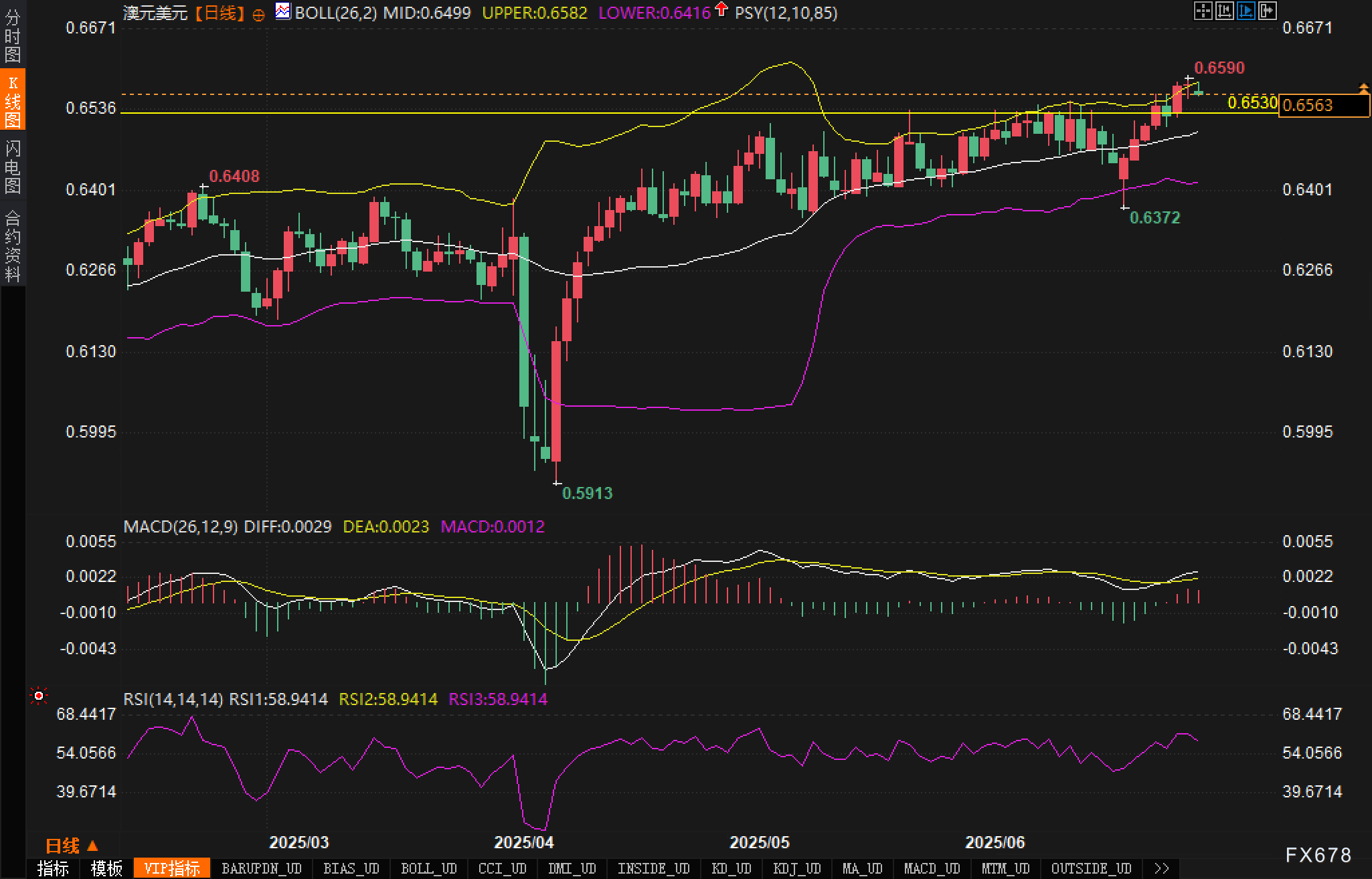Click the crosshair cursor icon at top right
Screen dimensions: 1372x879
1203,11
